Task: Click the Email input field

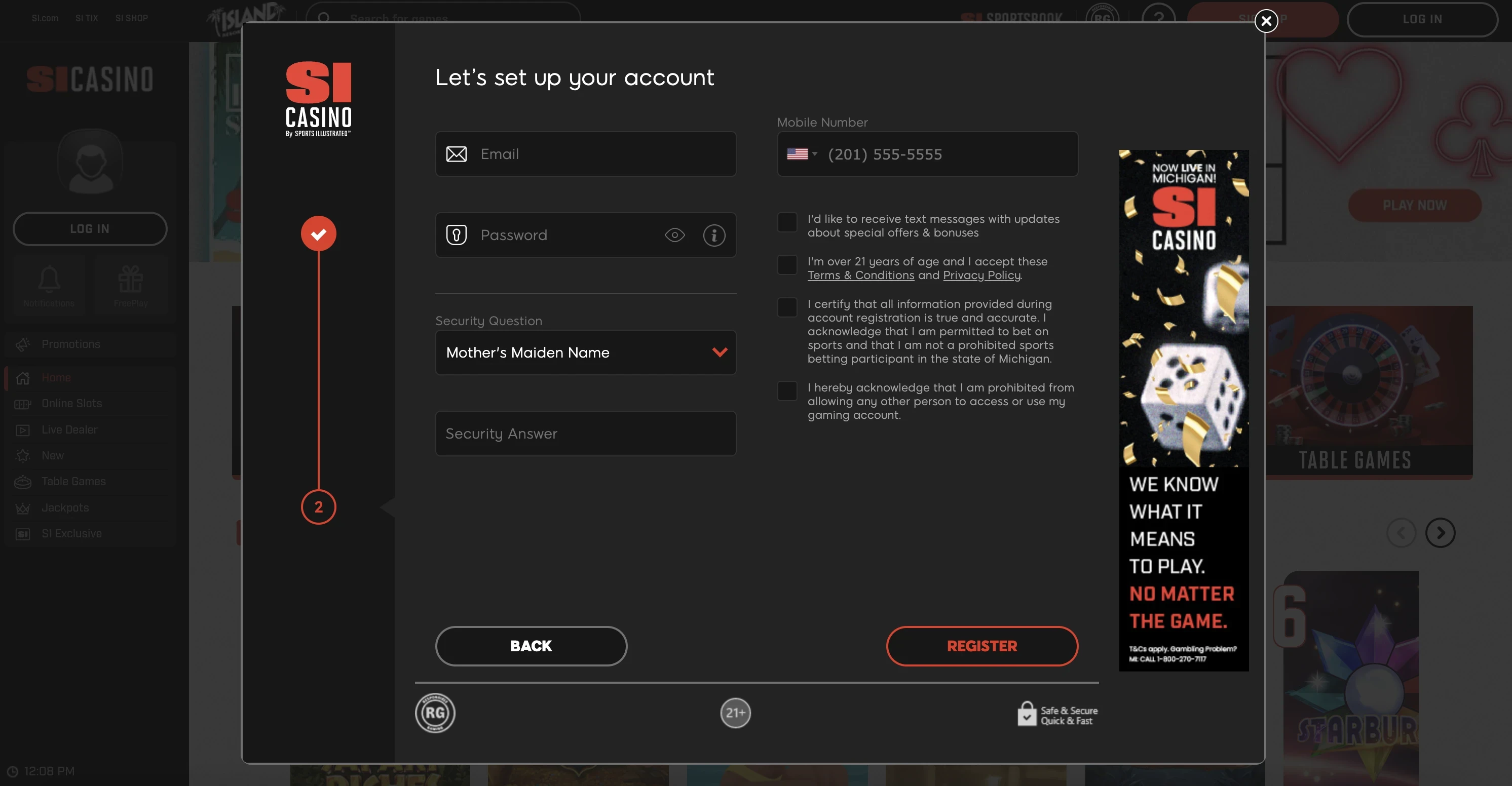Action: [585, 153]
